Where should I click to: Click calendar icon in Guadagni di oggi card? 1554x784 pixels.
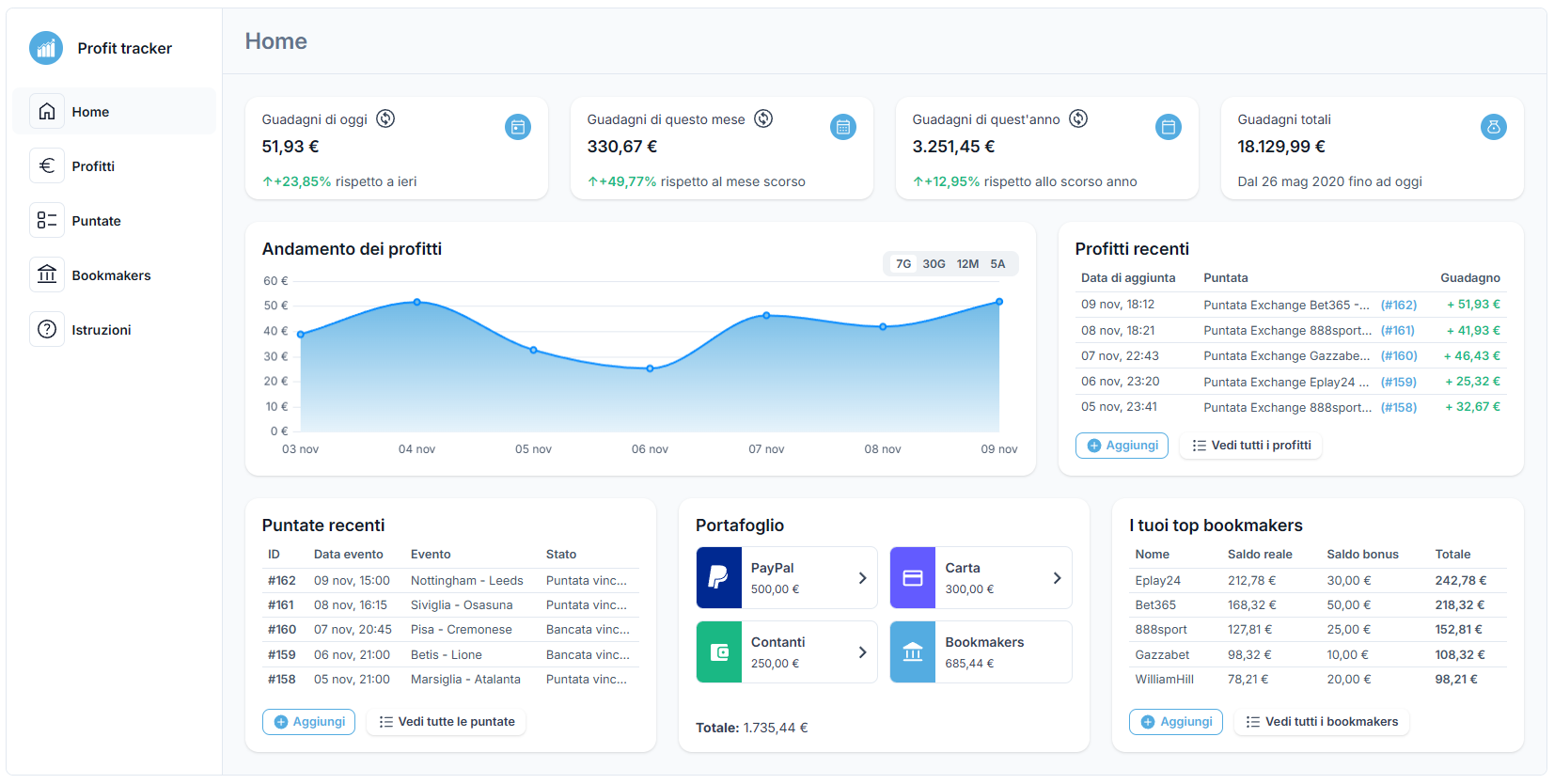518,127
